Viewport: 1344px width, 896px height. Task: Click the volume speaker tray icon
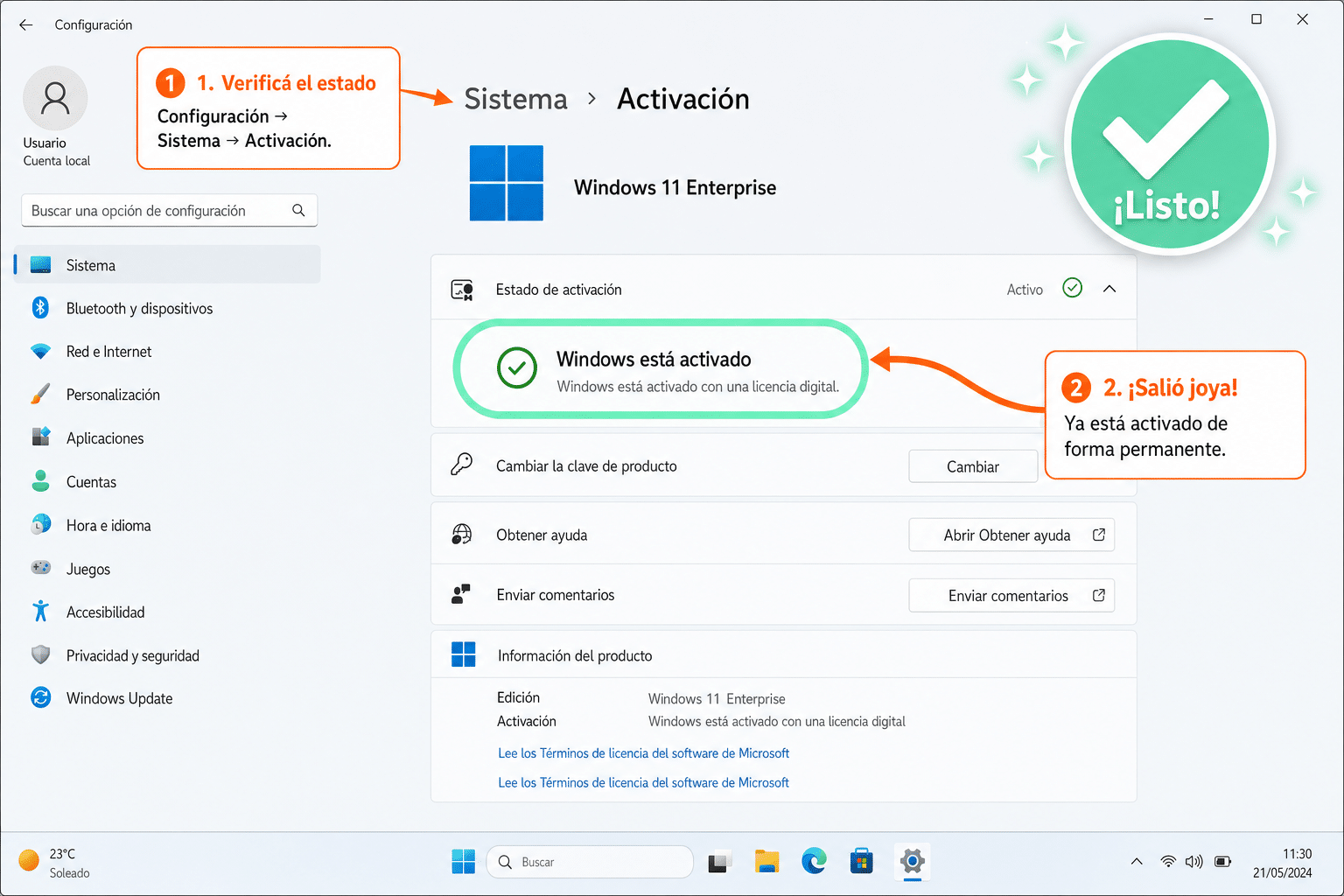point(1194,862)
